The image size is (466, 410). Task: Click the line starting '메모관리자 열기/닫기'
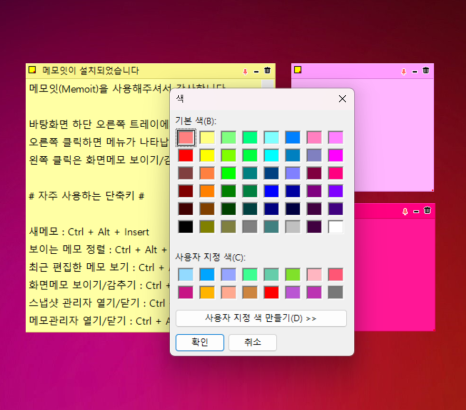click(99, 321)
